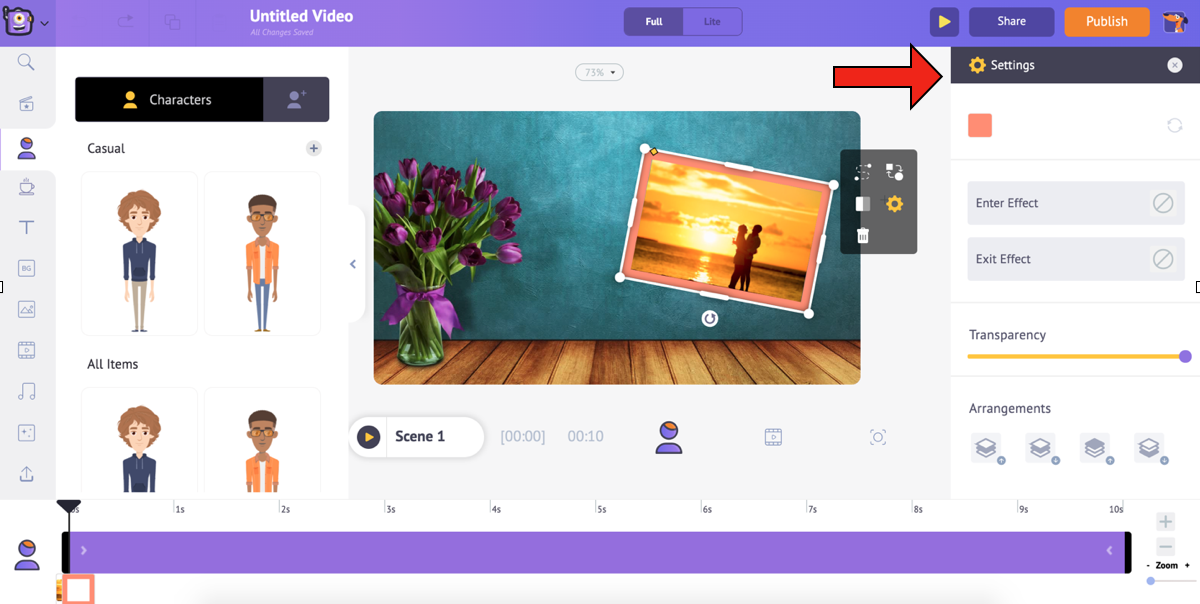The height and width of the screenshot is (604, 1200).
Task: Pick the salmon frame color swatch
Action: pos(980,125)
